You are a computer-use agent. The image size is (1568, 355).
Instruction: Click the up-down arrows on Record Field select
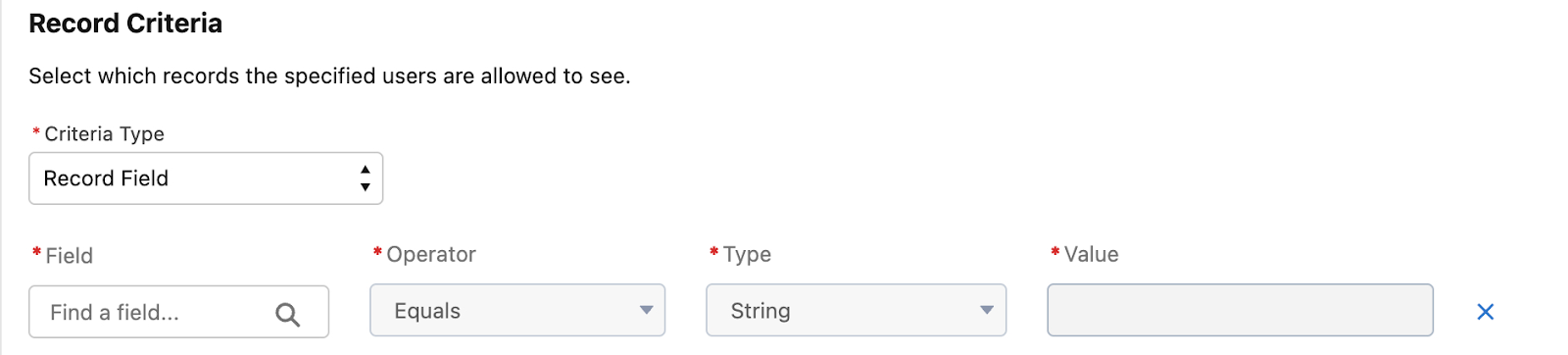[x=365, y=178]
